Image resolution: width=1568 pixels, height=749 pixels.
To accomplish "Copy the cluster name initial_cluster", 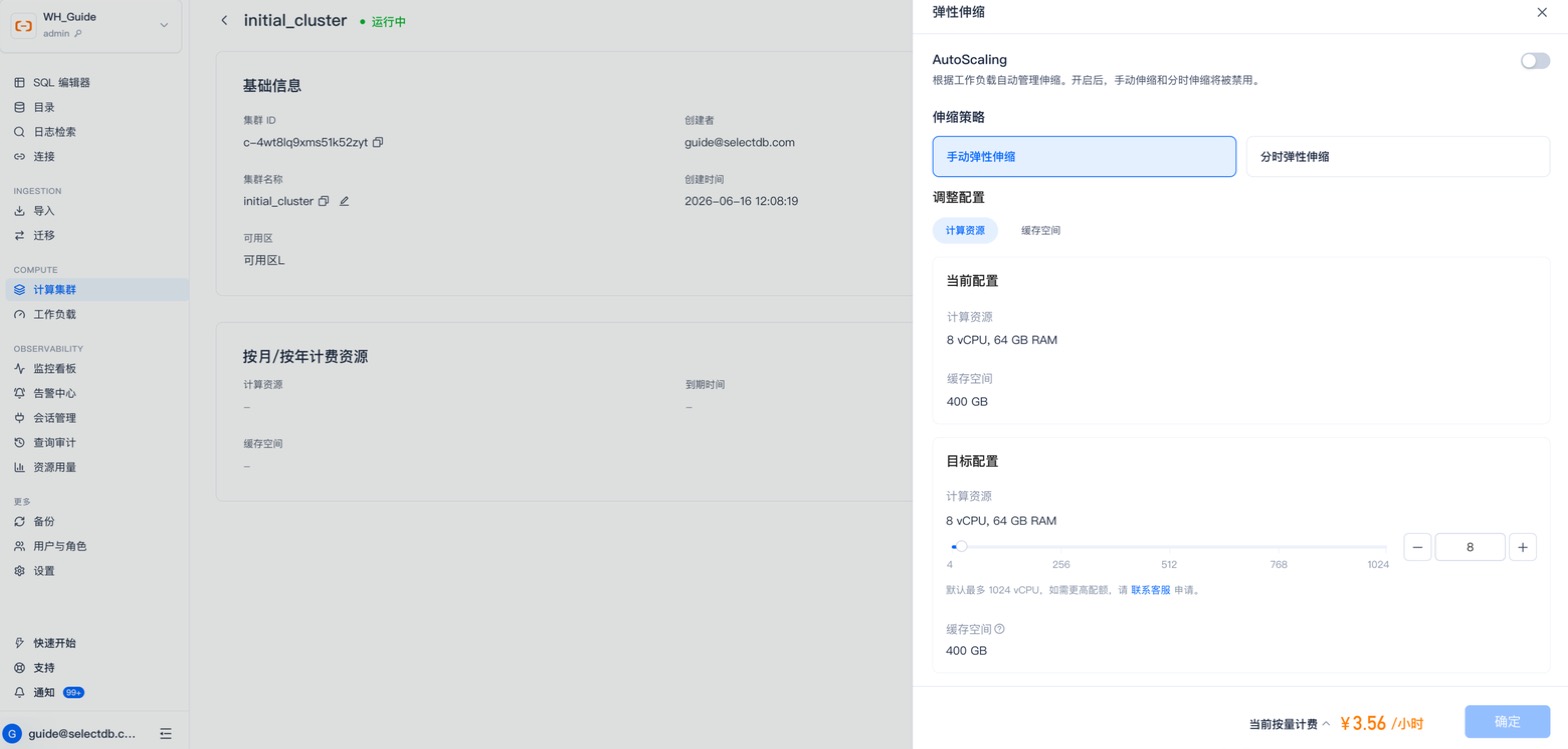I will pyautogui.click(x=323, y=201).
